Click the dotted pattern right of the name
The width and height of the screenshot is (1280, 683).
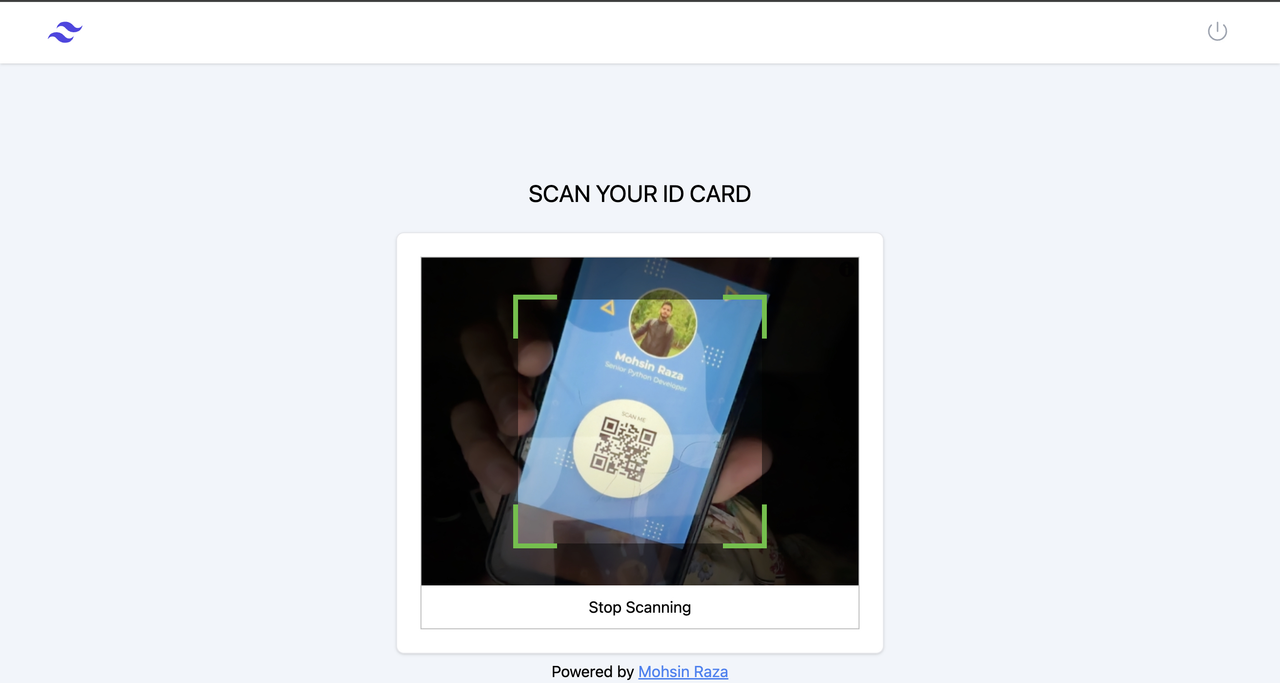[x=714, y=356]
